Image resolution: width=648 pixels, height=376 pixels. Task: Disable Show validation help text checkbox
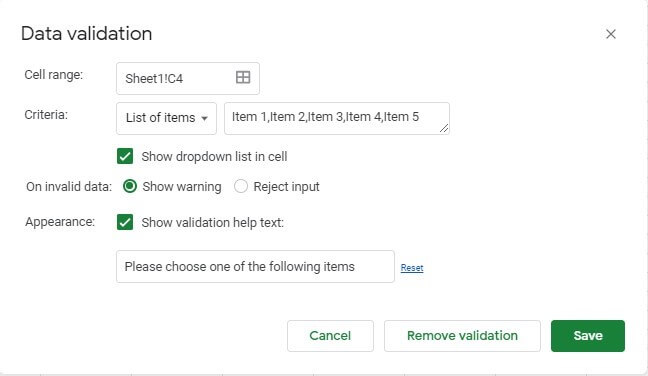click(x=125, y=222)
